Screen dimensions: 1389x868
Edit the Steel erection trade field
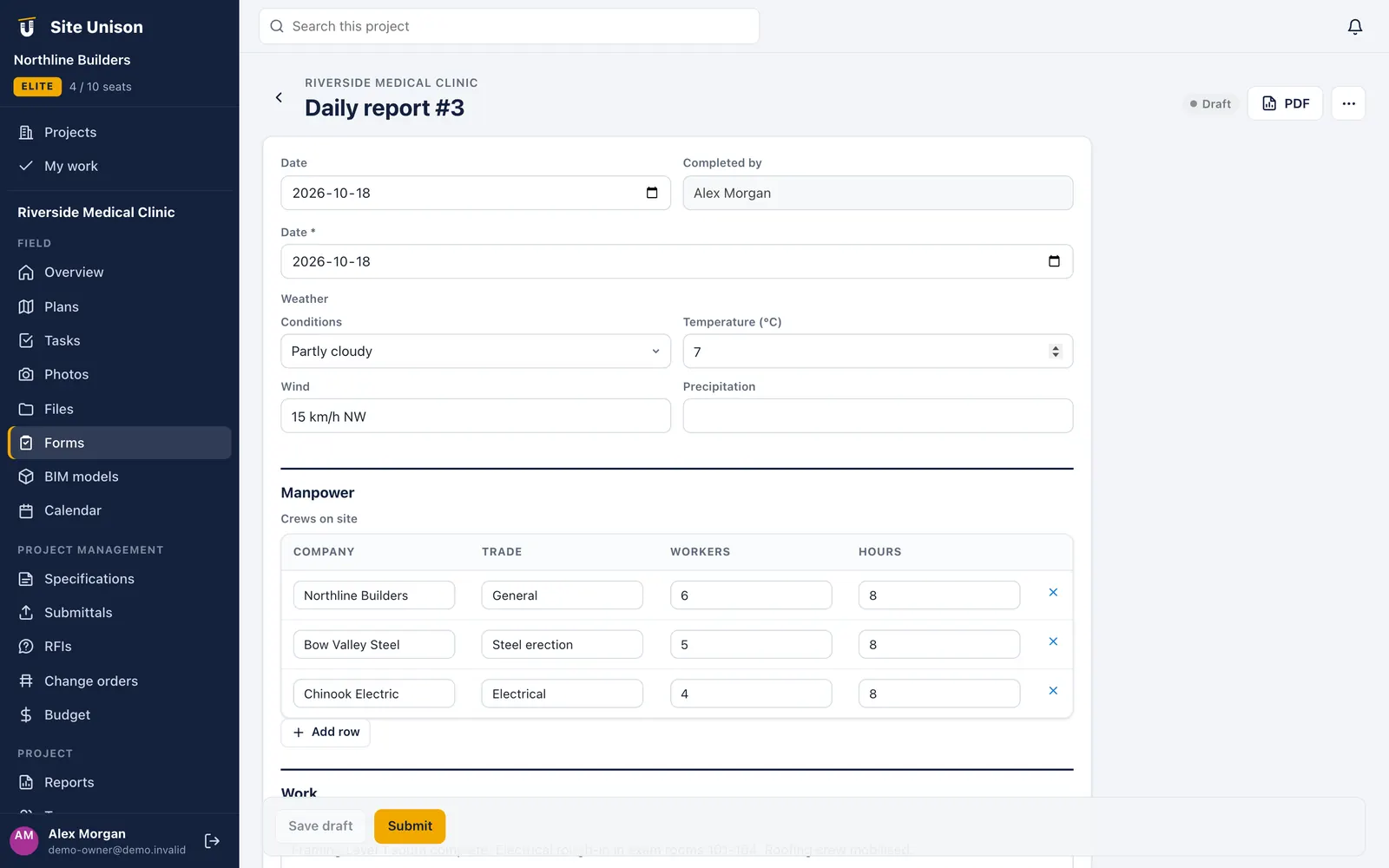562,645
